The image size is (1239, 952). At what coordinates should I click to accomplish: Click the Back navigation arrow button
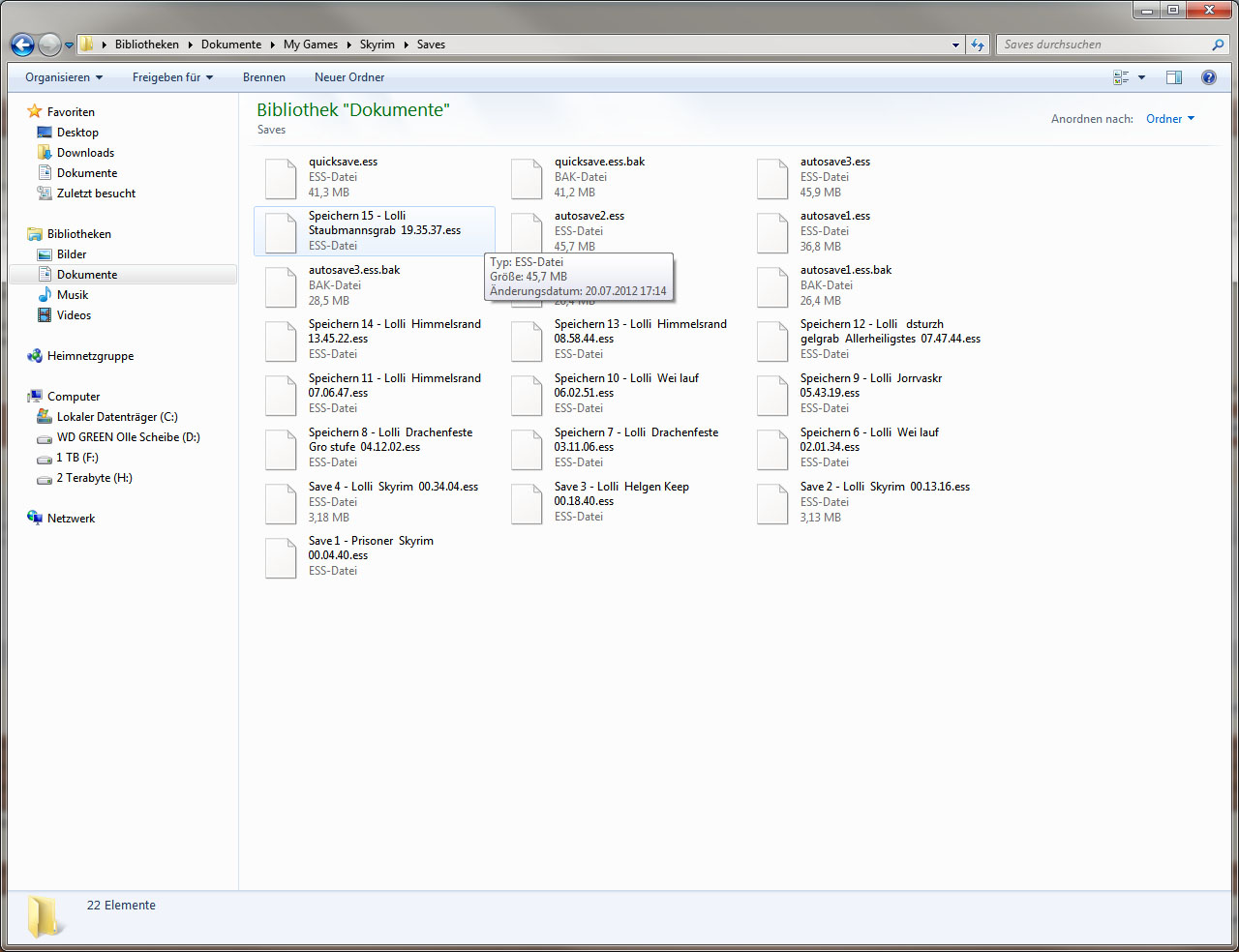(23, 45)
